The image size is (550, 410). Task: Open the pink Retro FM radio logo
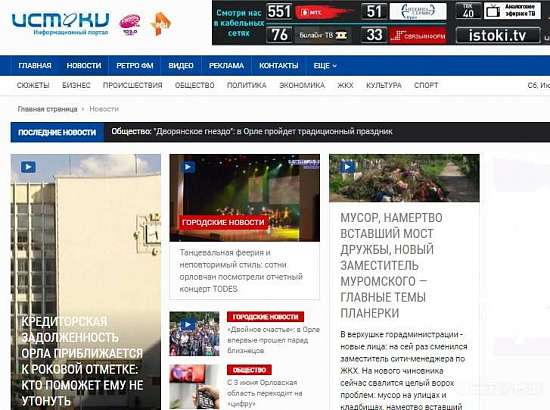(130, 24)
